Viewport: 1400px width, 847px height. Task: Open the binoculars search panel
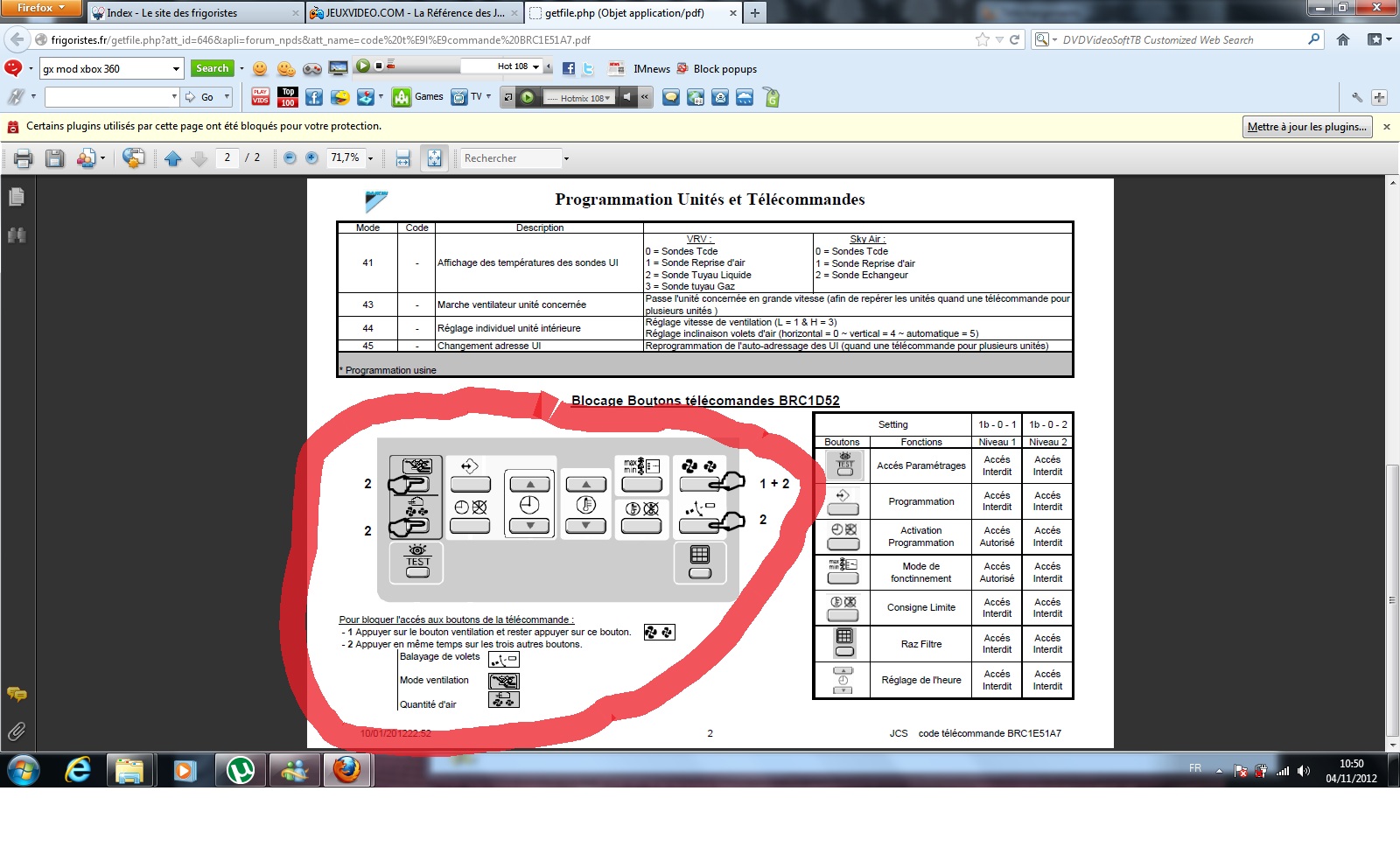(17, 235)
